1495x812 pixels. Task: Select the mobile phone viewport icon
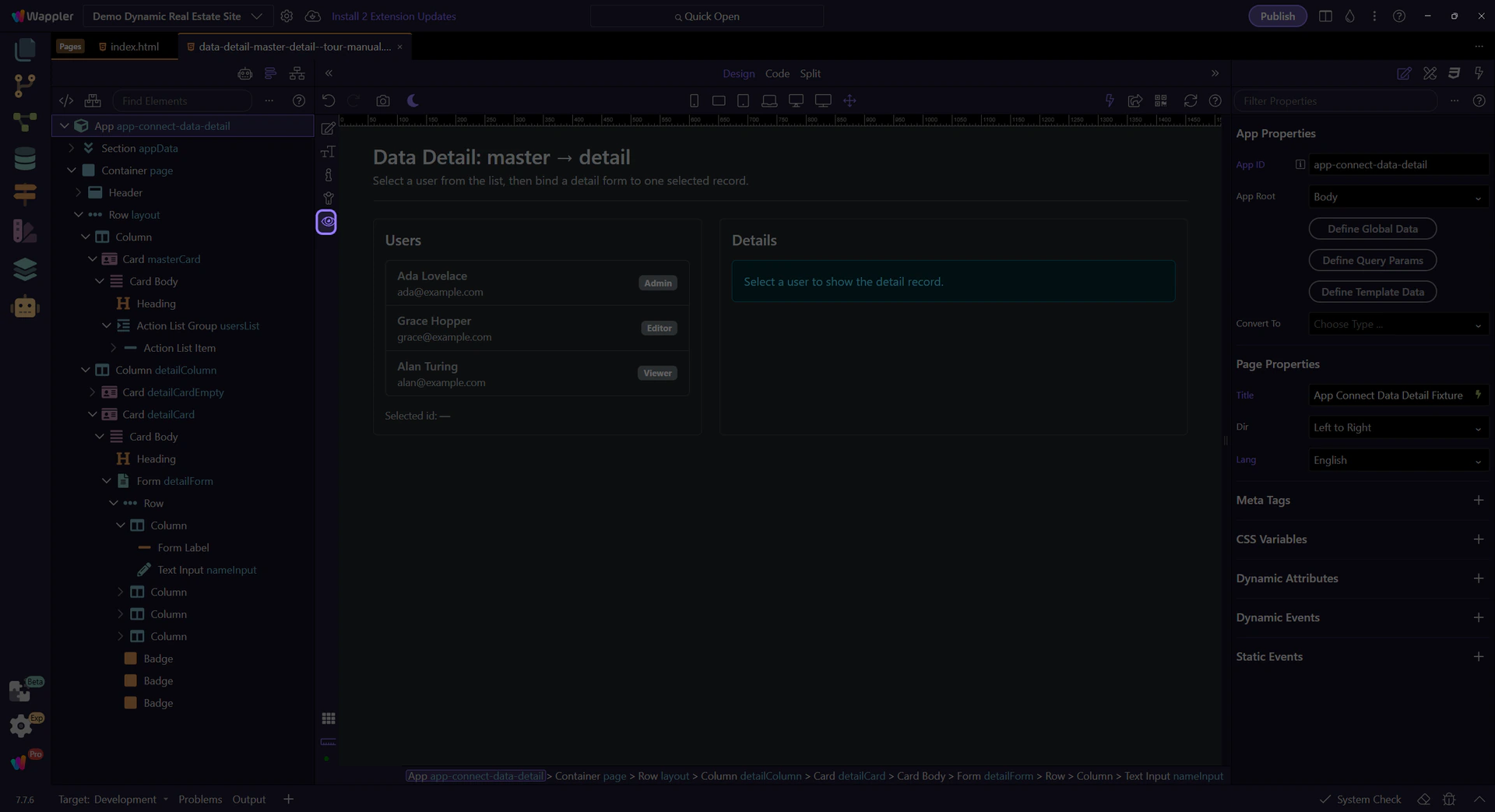click(x=694, y=101)
